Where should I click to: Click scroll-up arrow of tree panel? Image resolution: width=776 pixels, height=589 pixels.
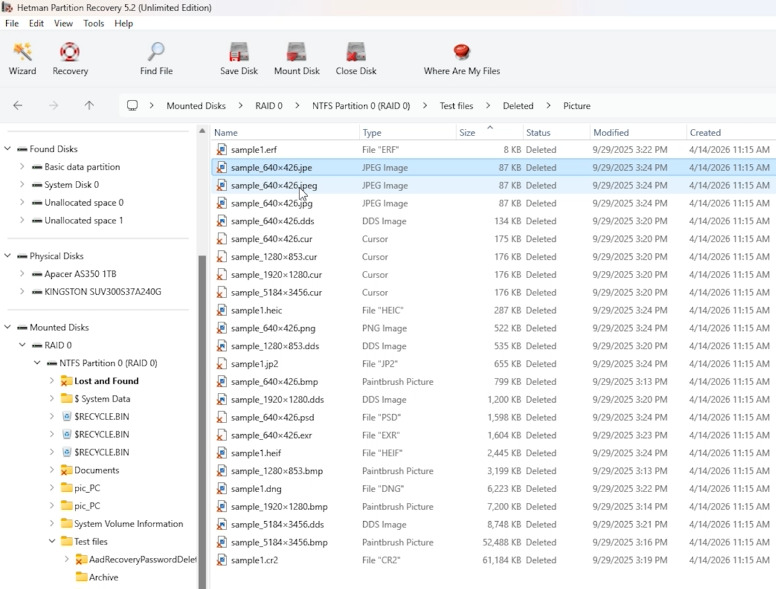click(x=202, y=131)
